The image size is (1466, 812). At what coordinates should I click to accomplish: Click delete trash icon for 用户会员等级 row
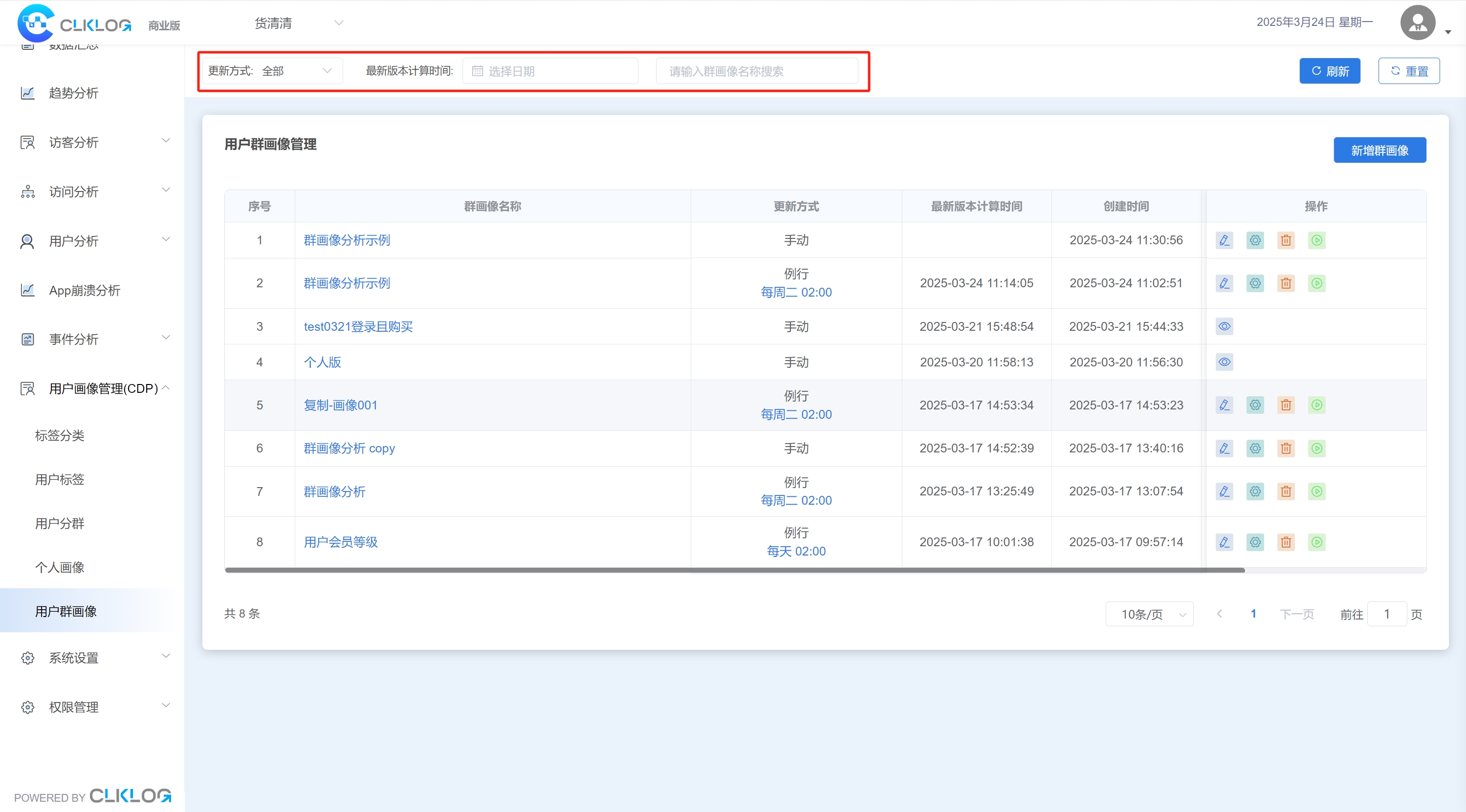[1286, 542]
